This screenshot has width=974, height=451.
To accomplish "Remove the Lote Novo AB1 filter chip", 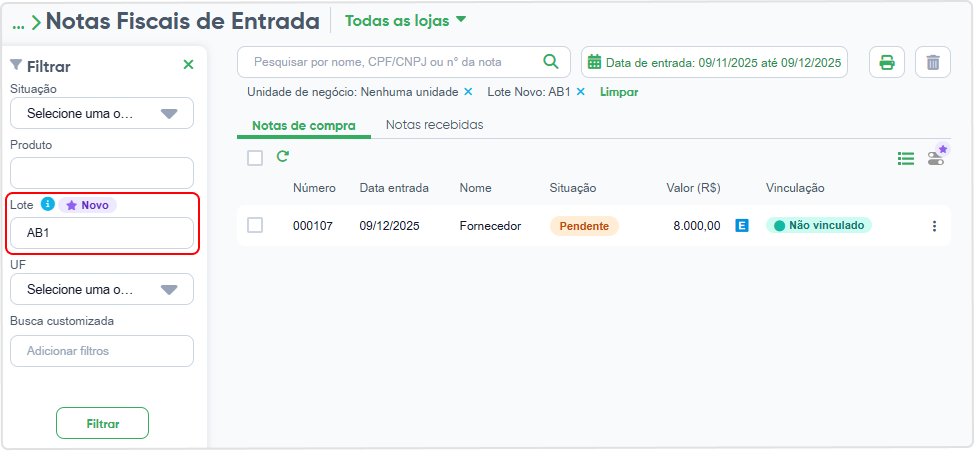I will coord(581,92).
